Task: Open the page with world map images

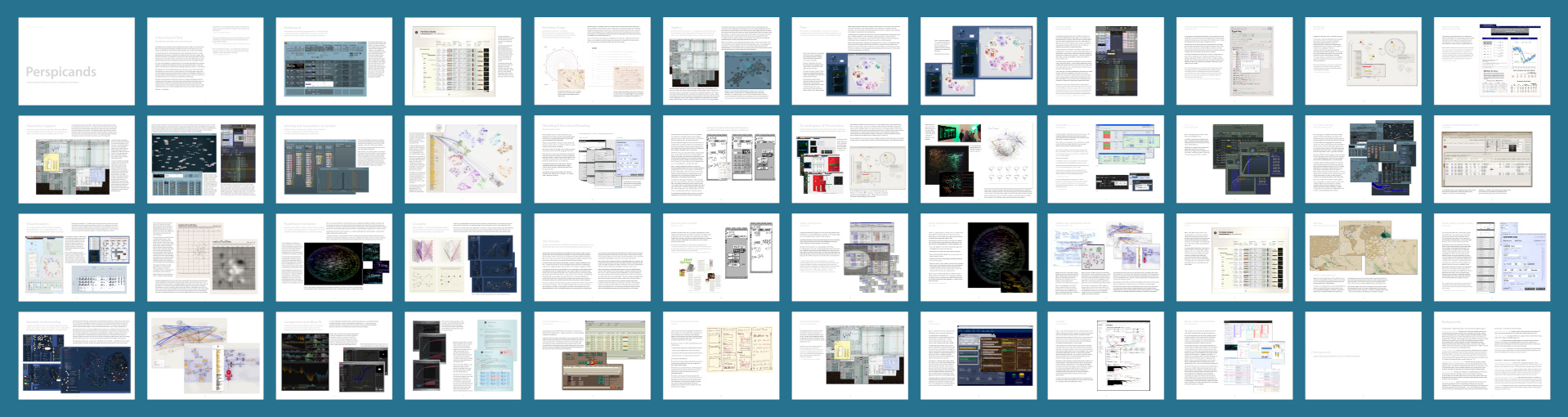Action: pyautogui.click(x=1364, y=258)
